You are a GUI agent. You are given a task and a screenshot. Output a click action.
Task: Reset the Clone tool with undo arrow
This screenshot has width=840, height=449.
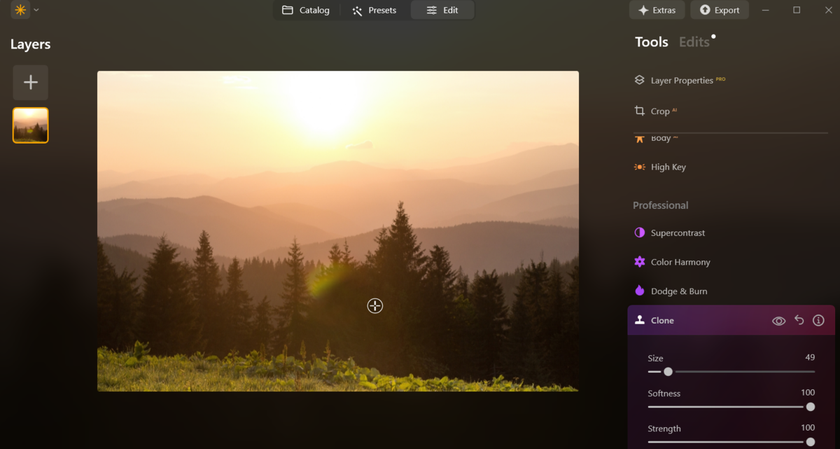pyautogui.click(x=799, y=320)
